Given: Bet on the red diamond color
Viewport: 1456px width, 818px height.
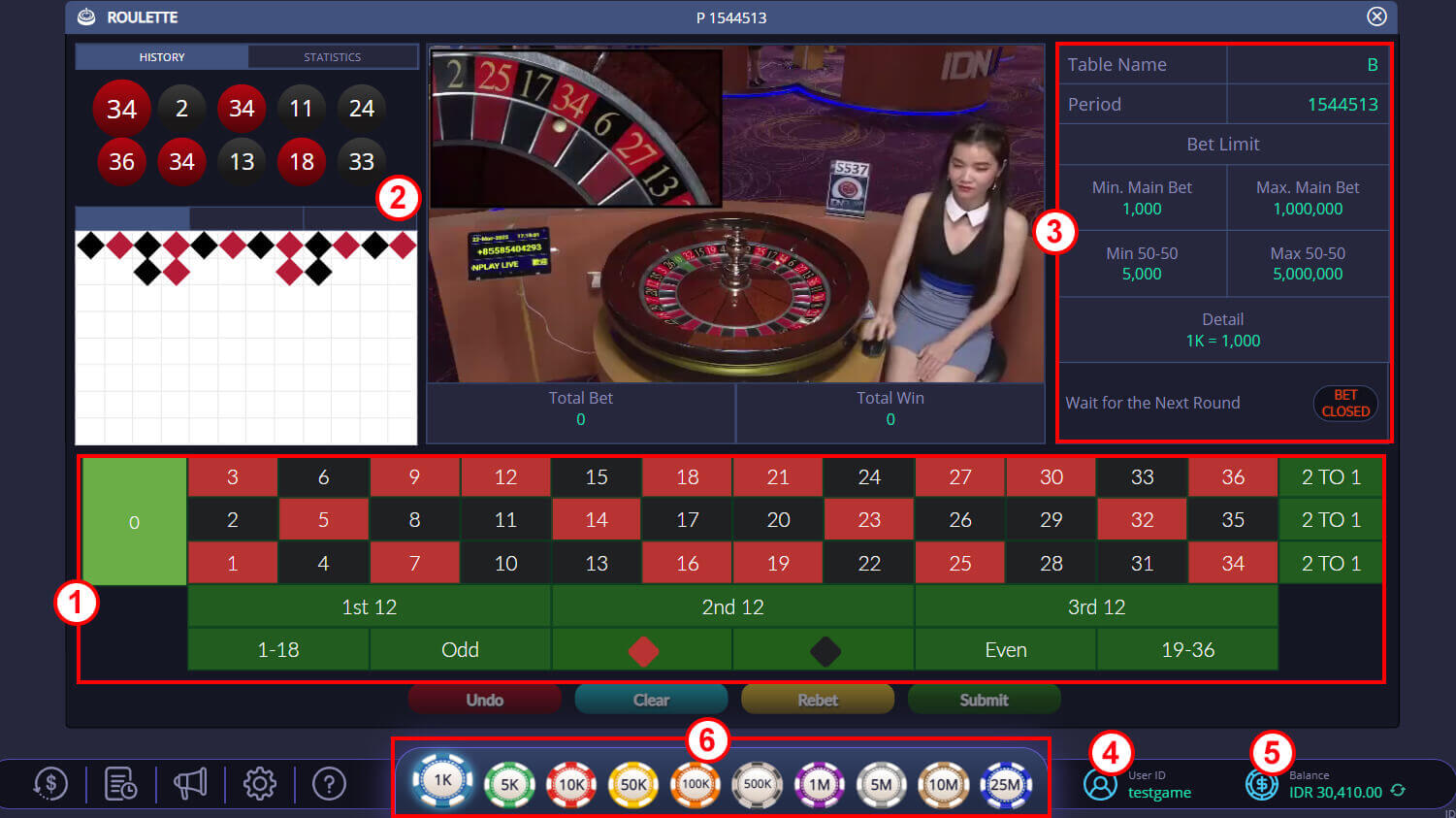Looking at the screenshot, I should click(x=642, y=650).
